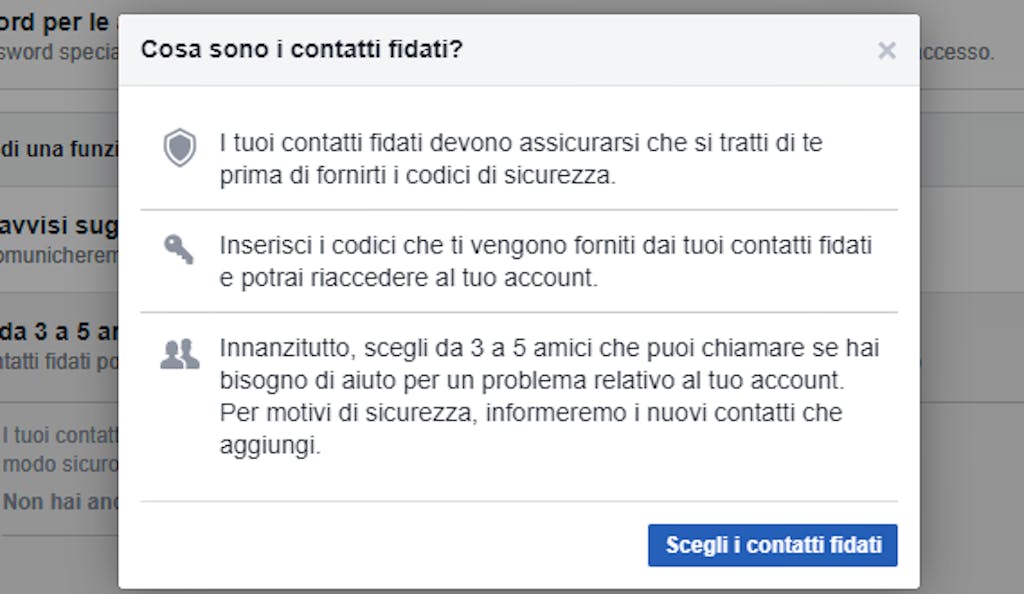Click the "Cosa sono i contatti fidati?" title

point(302,49)
